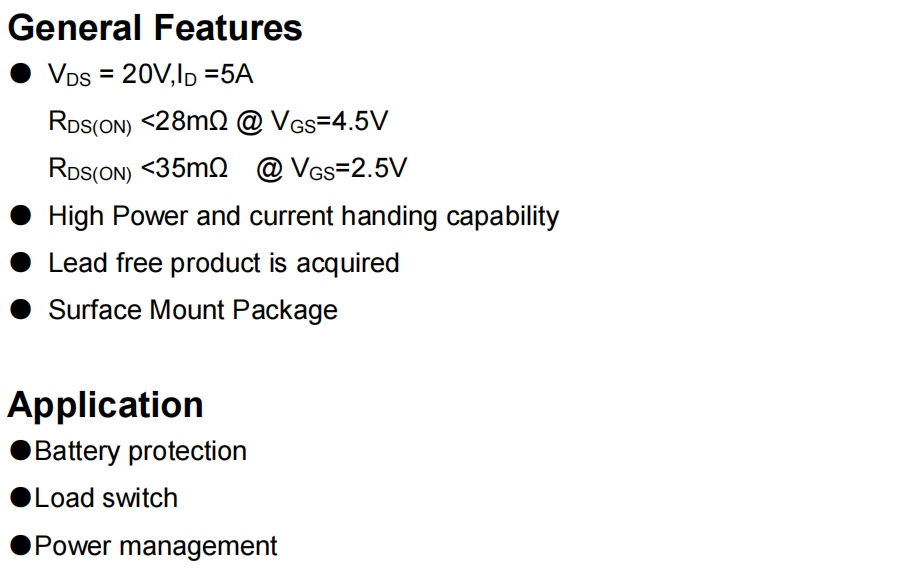Click the High Power and current handing text
The height and width of the screenshot is (578, 898).
[x=303, y=216]
